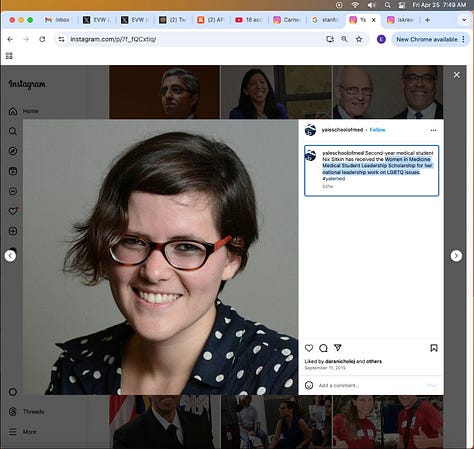Click the macOS volume menu bar icon

coord(371,5)
